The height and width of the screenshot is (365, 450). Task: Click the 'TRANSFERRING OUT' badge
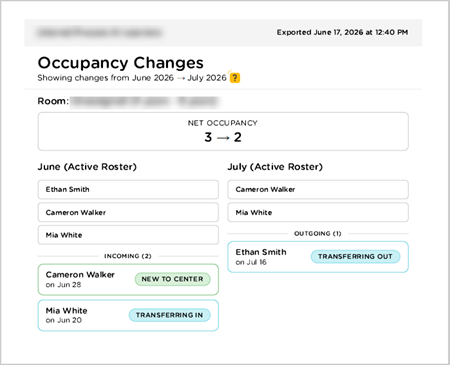tap(355, 257)
